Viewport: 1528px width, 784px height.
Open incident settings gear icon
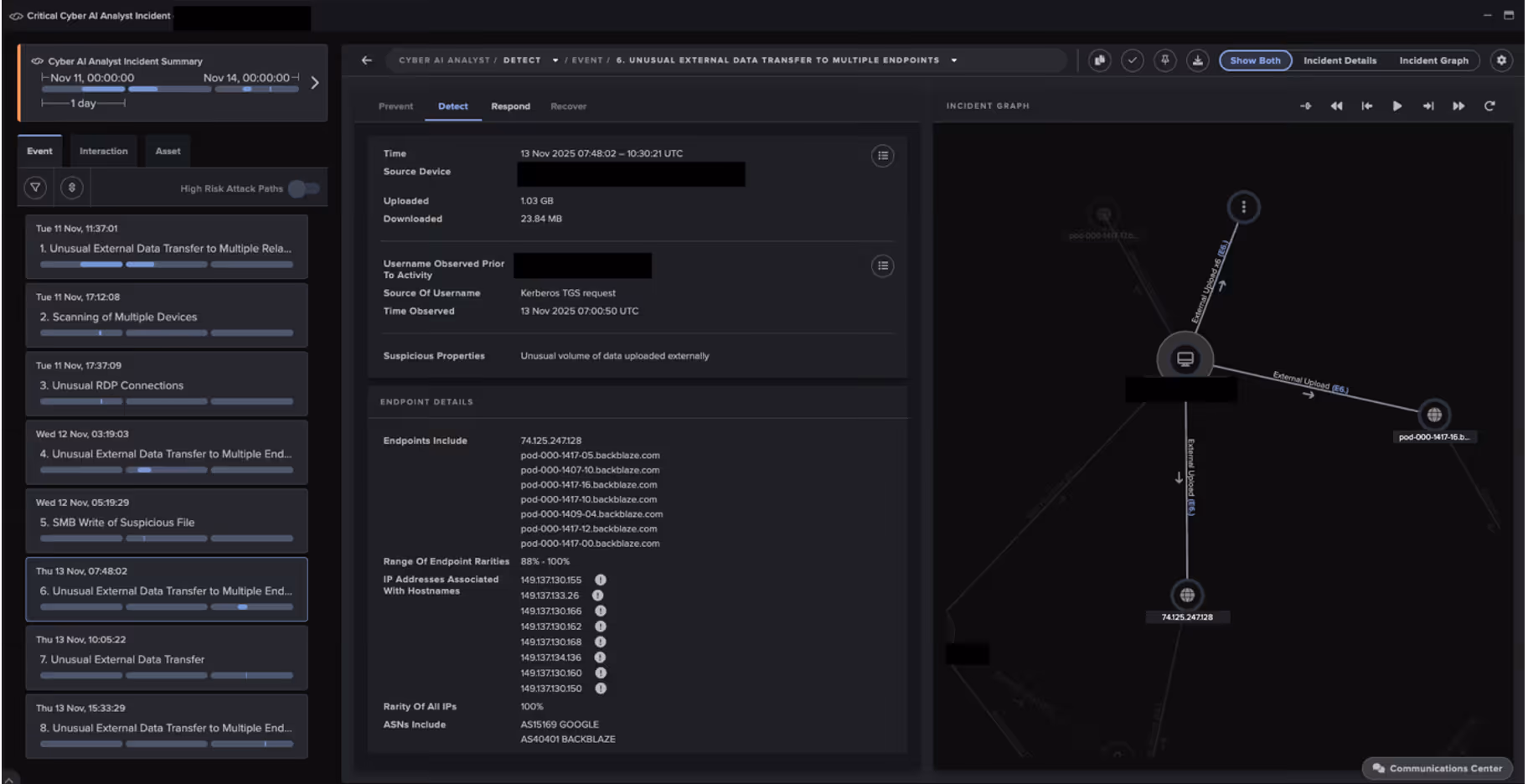click(1501, 60)
